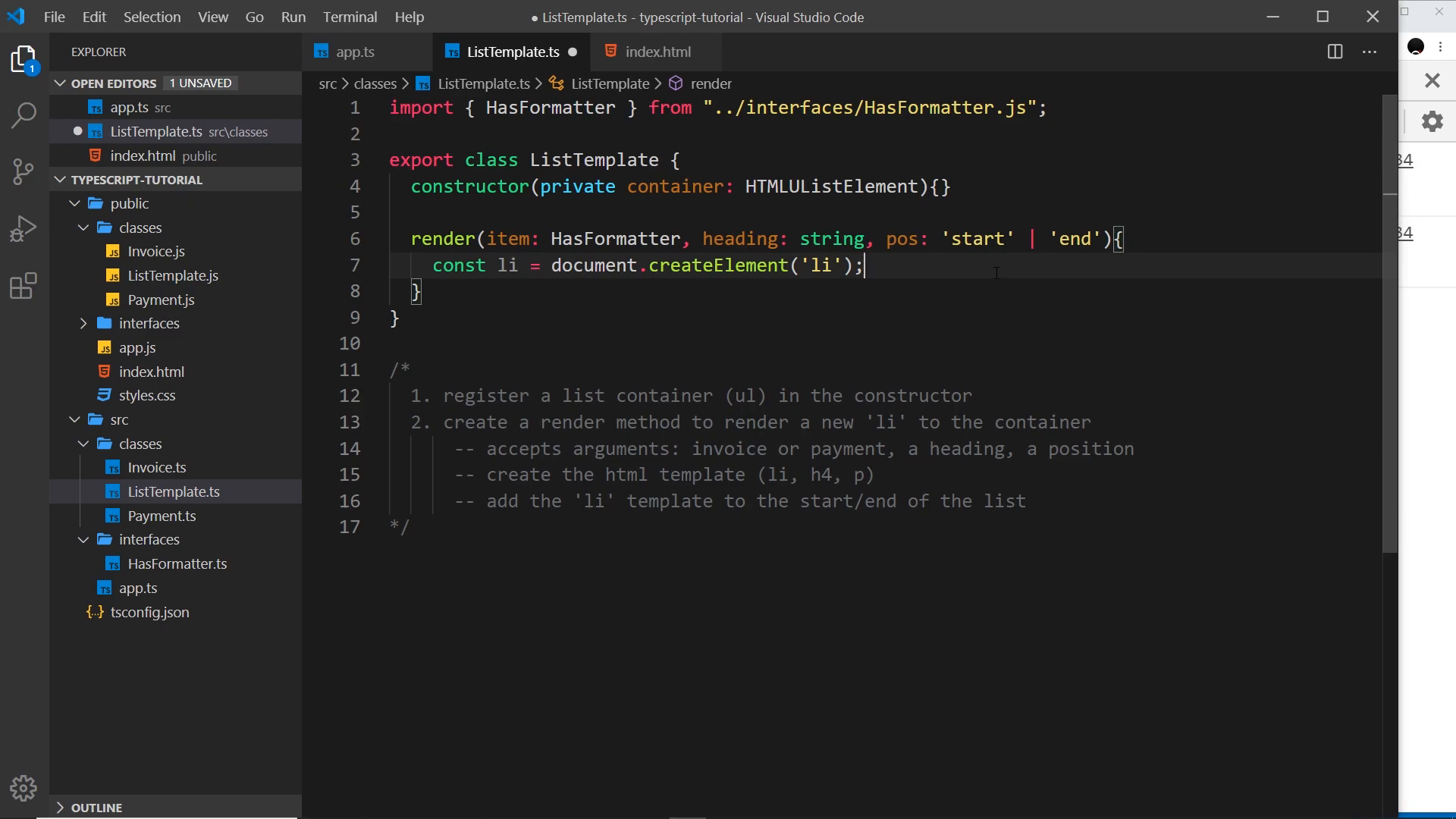Click the editor vertical scrollbar
The height and width of the screenshot is (819, 1456).
pos(1389,323)
